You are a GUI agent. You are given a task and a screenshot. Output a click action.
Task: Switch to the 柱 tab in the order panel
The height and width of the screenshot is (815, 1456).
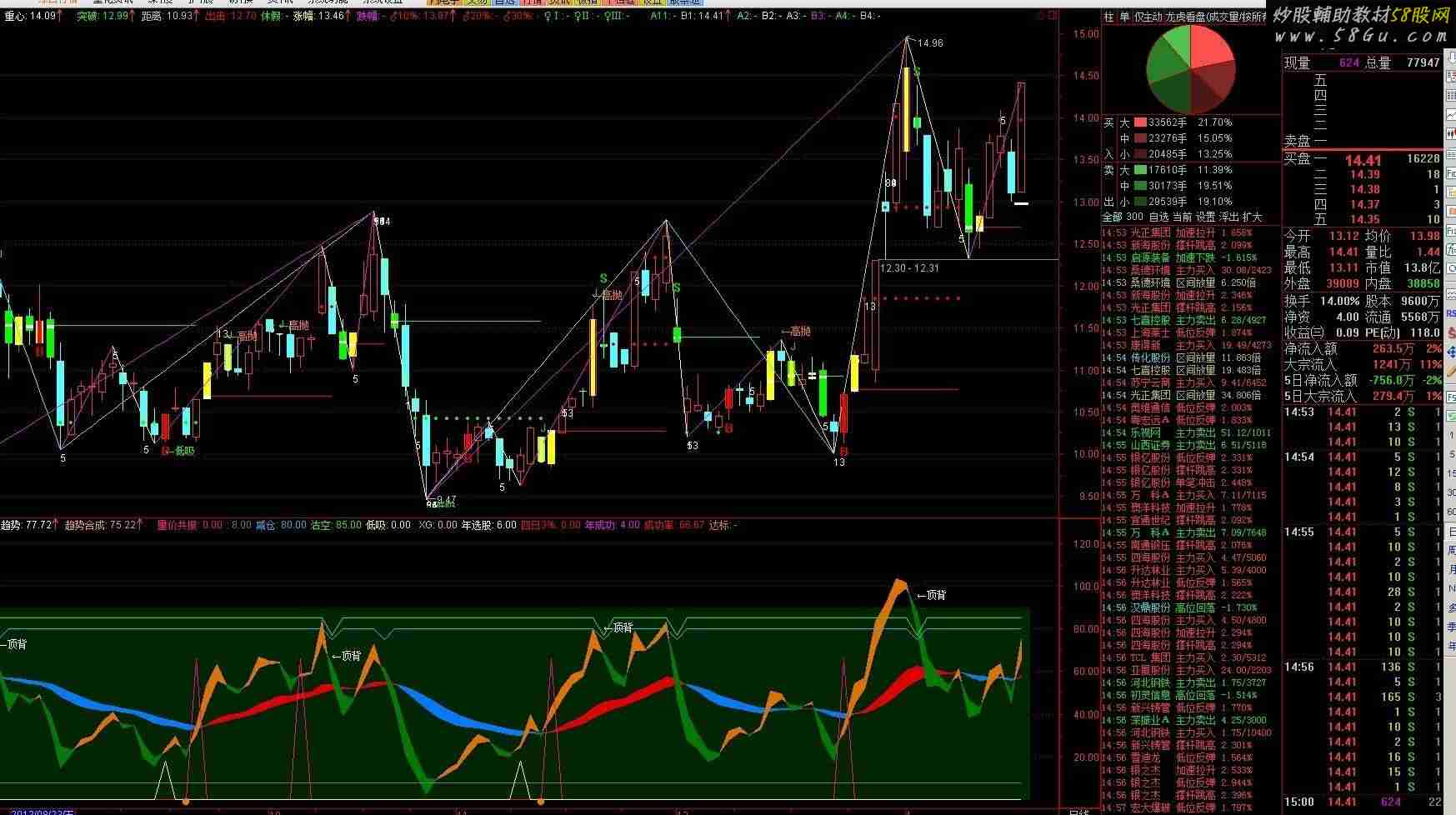(1108, 17)
